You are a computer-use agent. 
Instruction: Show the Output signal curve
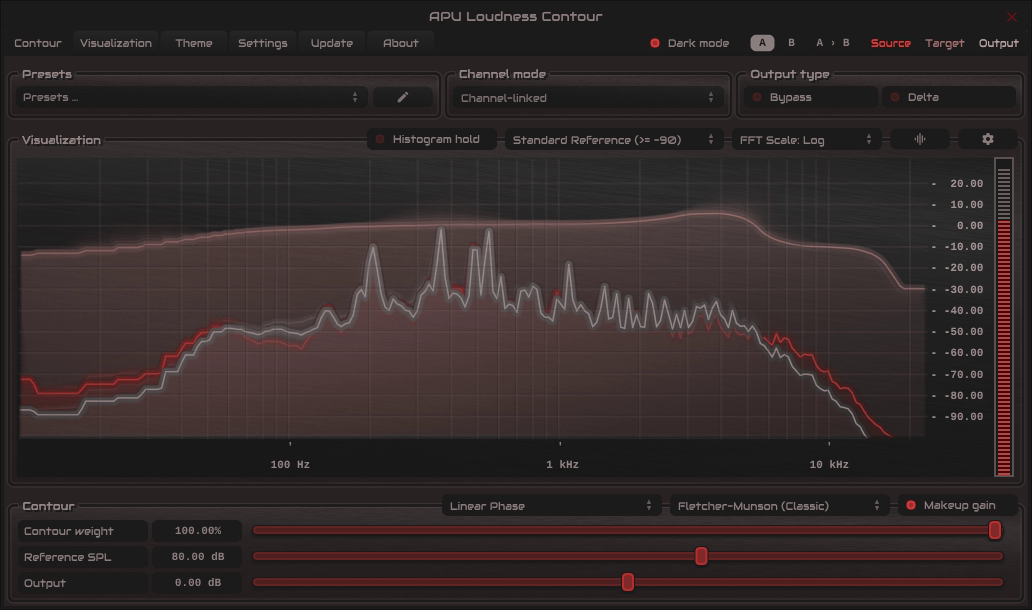(x=998, y=43)
